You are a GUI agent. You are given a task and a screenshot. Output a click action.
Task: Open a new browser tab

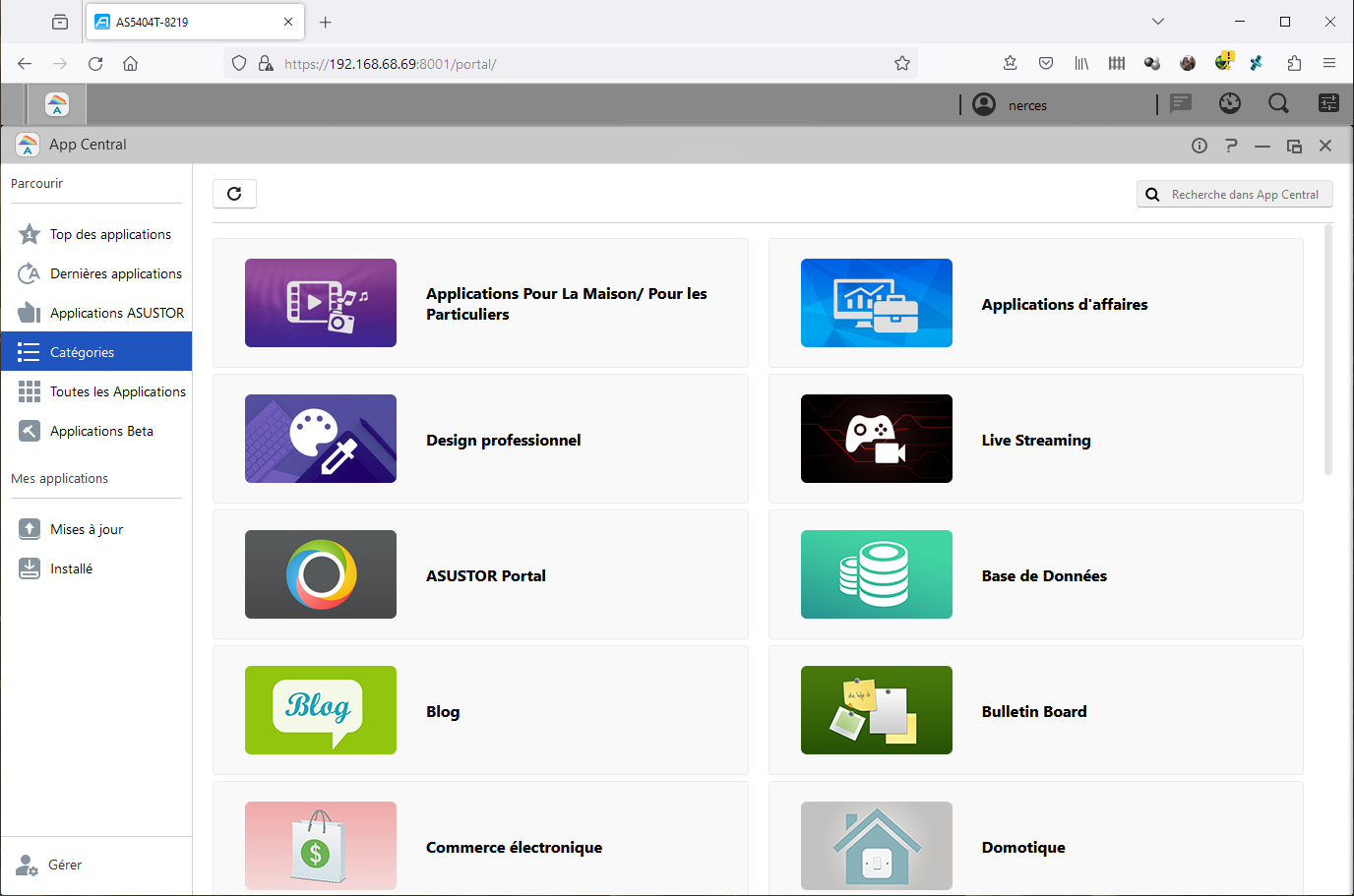[x=326, y=22]
